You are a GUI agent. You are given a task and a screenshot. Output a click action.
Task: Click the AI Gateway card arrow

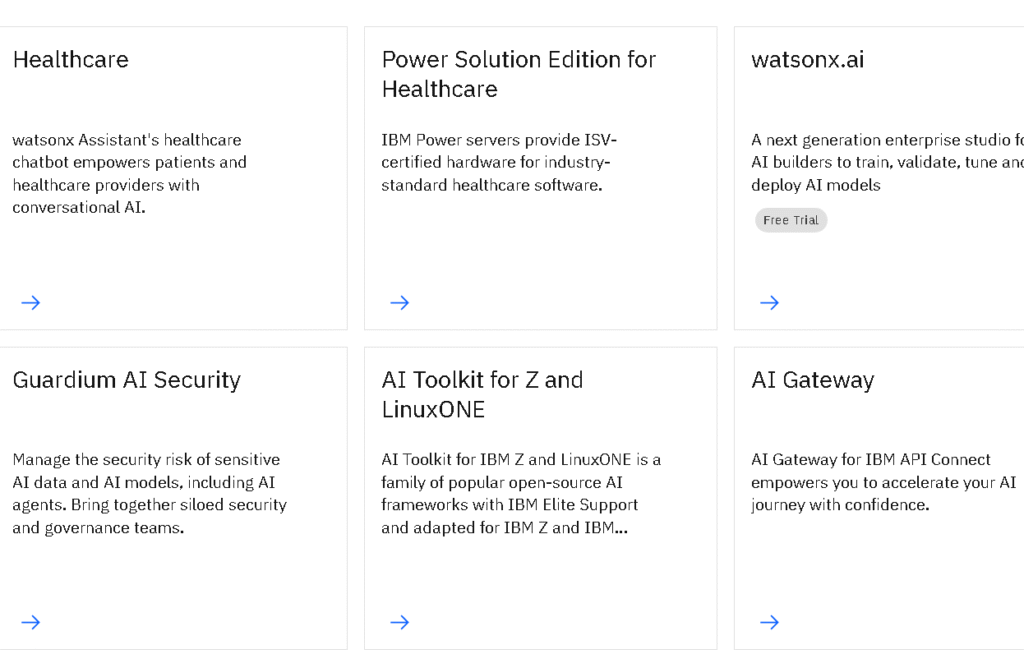click(769, 622)
